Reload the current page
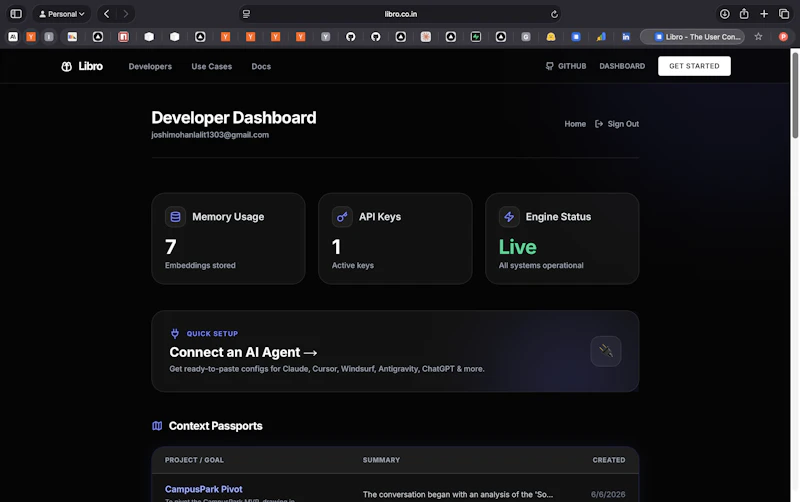800x502 pixels. [x=554, y=14]
